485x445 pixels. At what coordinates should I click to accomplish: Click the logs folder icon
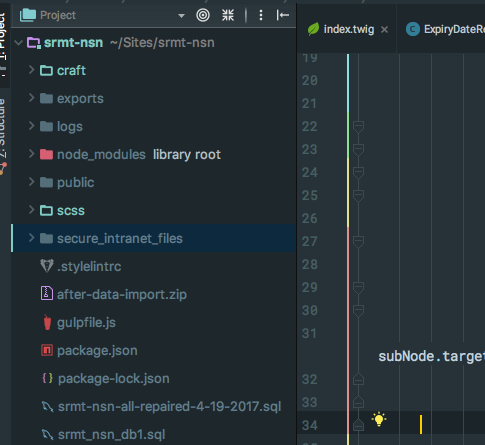[x=46, y=127]
